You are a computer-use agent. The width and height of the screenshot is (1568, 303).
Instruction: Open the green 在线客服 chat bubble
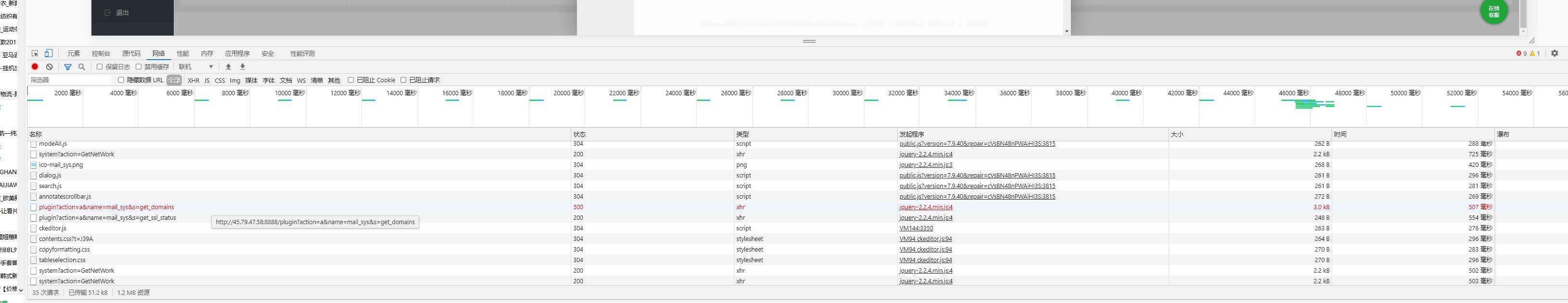[x=1494, y=12]
